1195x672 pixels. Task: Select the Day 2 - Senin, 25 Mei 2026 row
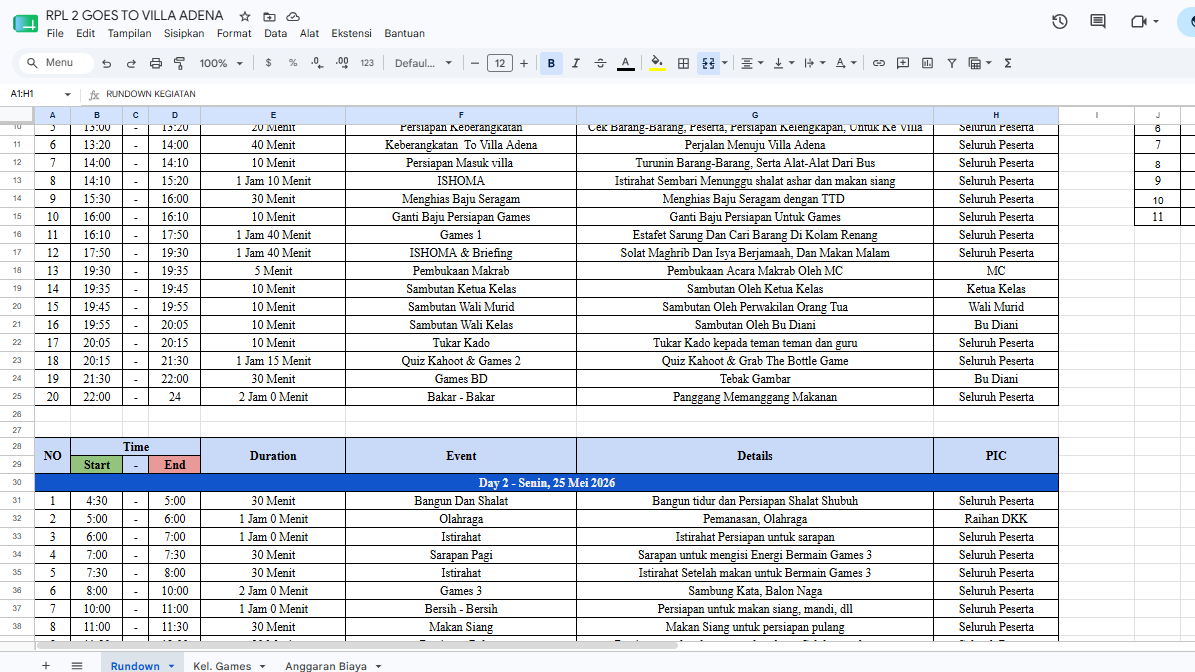[x=546, y=483]
